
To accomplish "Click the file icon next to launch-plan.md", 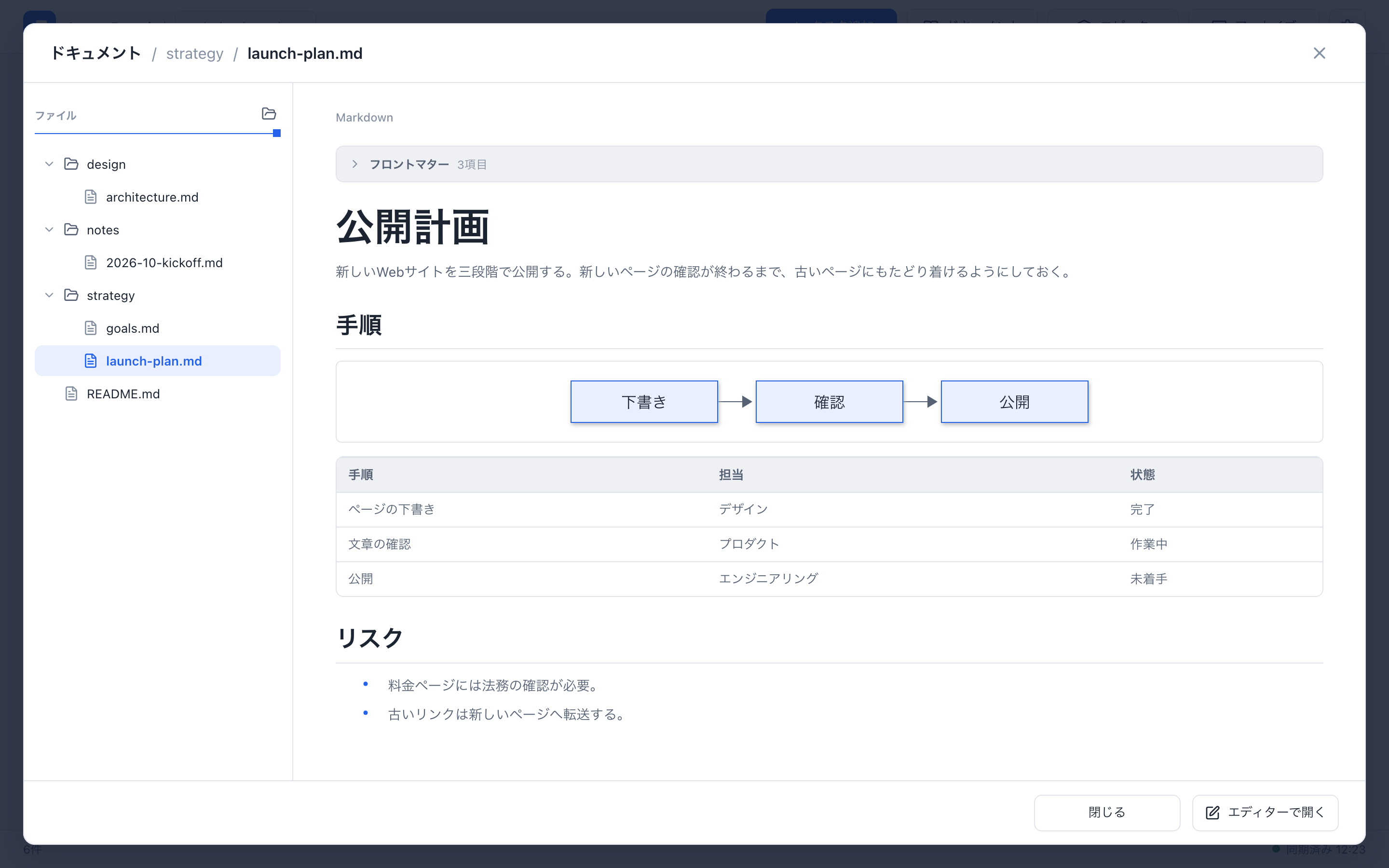I will coord(91,361).
